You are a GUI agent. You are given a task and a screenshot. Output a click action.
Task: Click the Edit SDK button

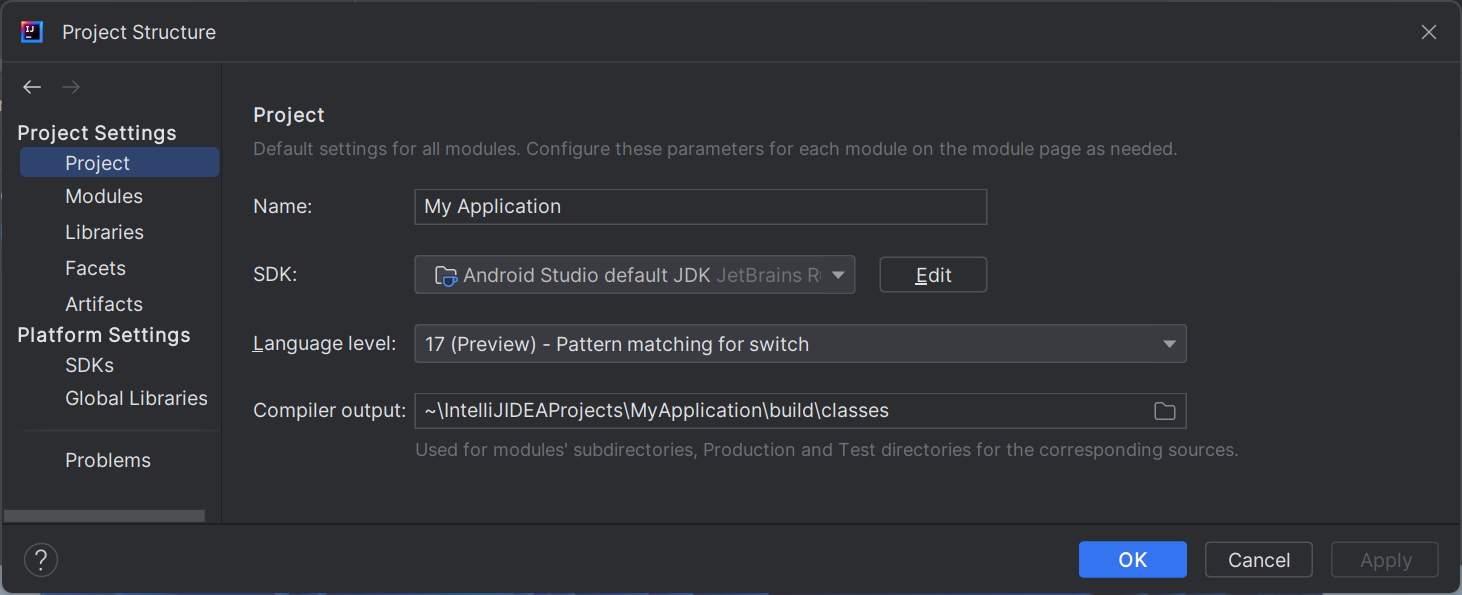coord(933,275)
